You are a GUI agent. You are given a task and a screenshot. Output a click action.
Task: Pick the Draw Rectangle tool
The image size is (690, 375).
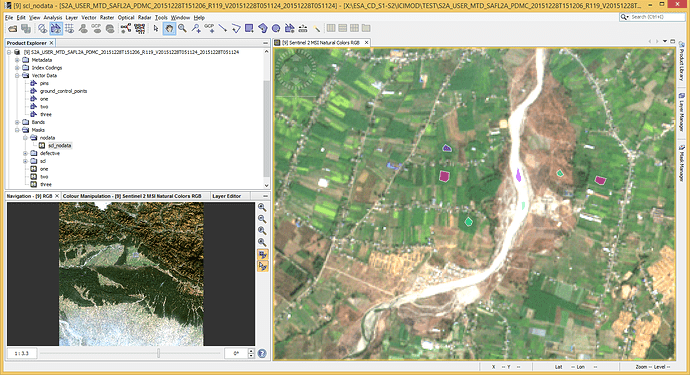tap(249, 29)
